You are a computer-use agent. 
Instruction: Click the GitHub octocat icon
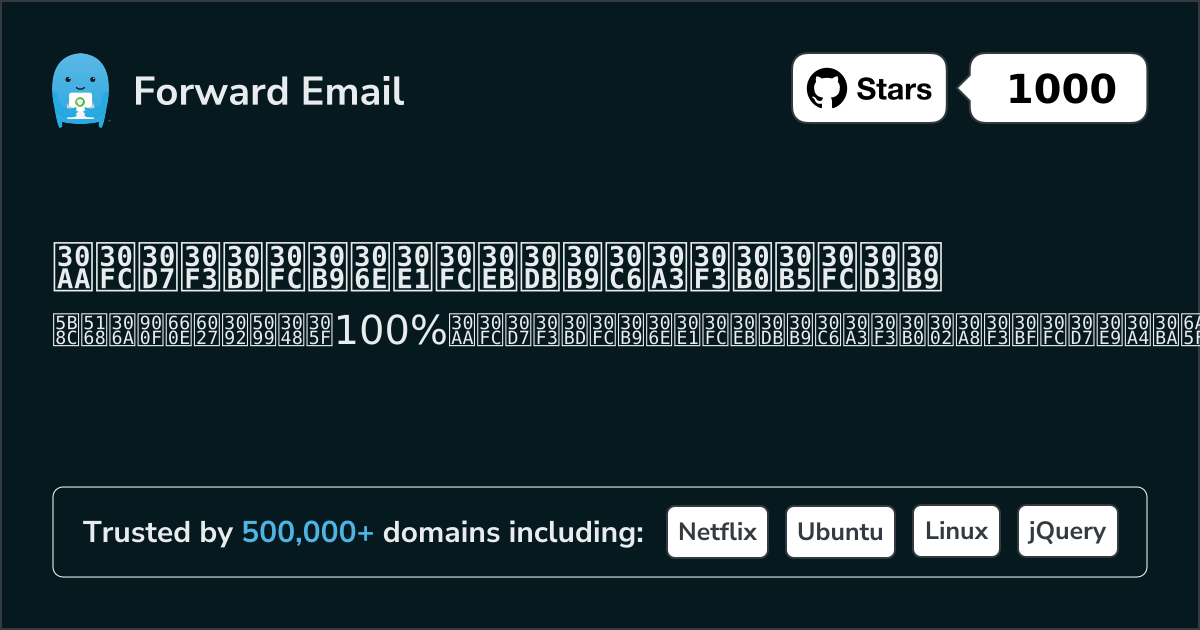click(x=826, y=89)
